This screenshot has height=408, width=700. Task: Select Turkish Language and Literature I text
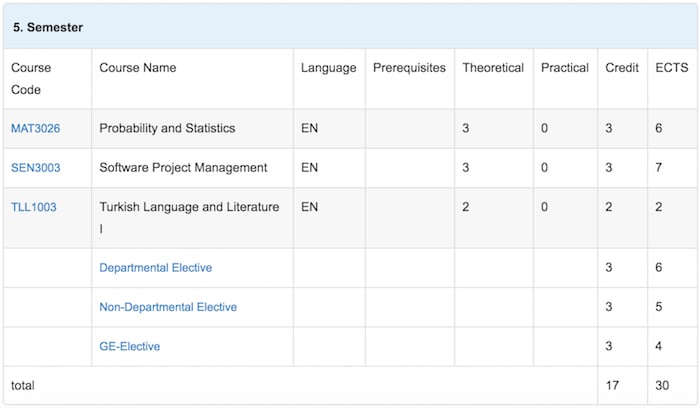tap(189, 207)
